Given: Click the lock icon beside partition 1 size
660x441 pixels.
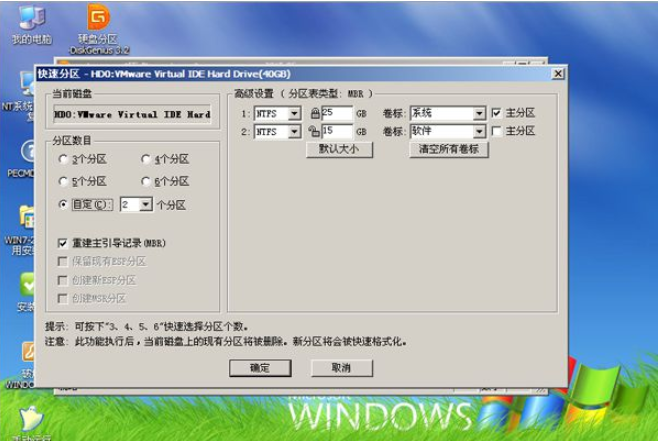Looking at the screenshot, I should click(315, 113).
